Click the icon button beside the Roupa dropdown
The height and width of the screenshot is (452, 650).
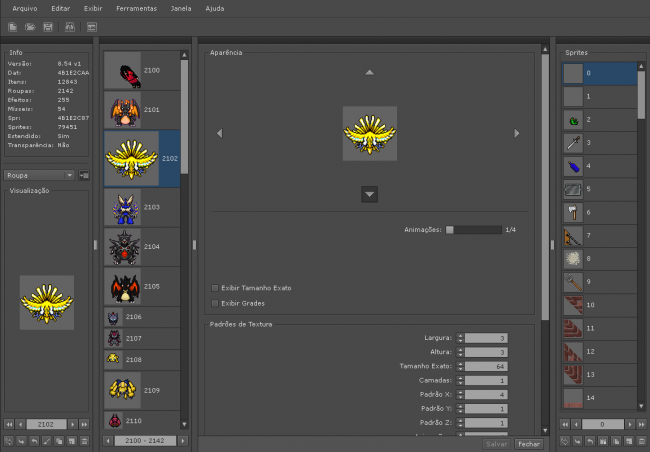84,175
